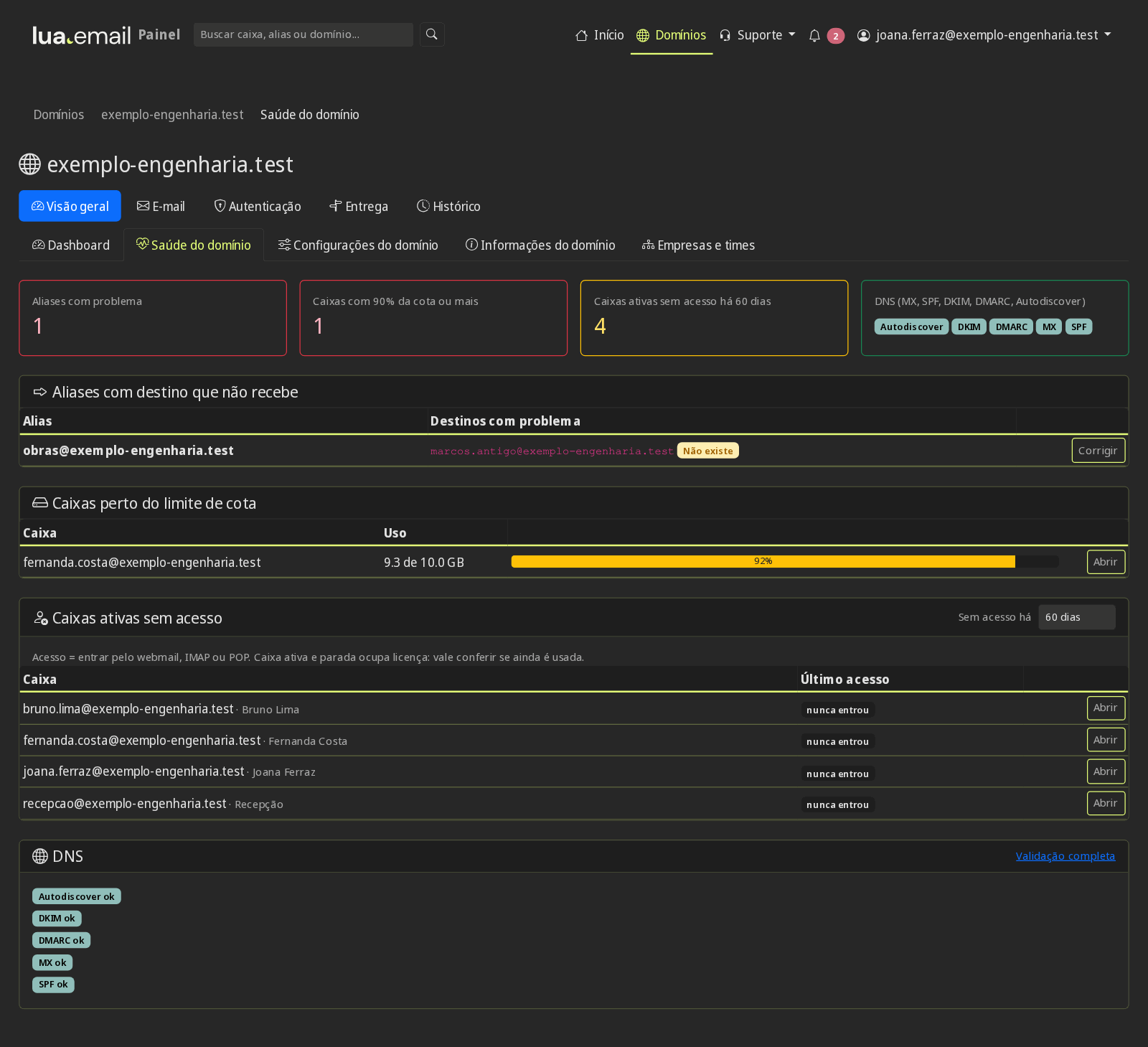The height and width of the screenshot is (1047, 1148).
Task: Open the Validação completa link
Action: (1065, 856)
